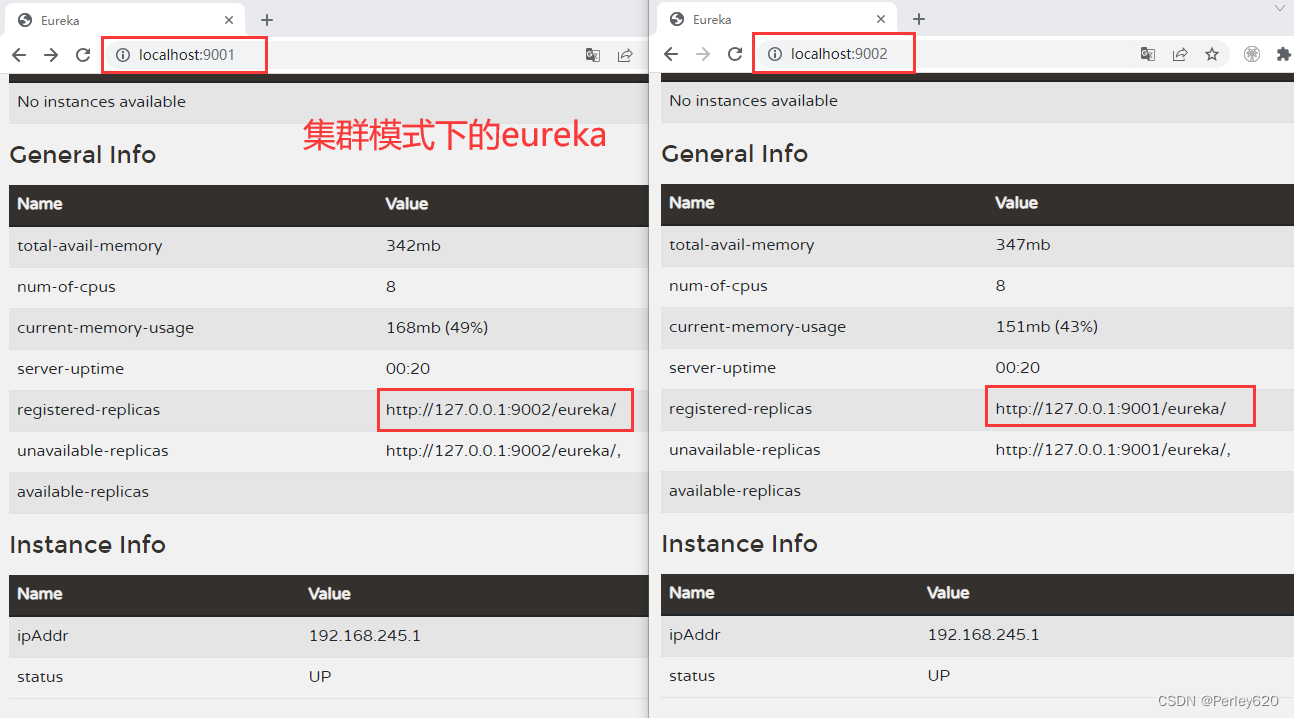Click available-replicas label on 9001 page

83,492
